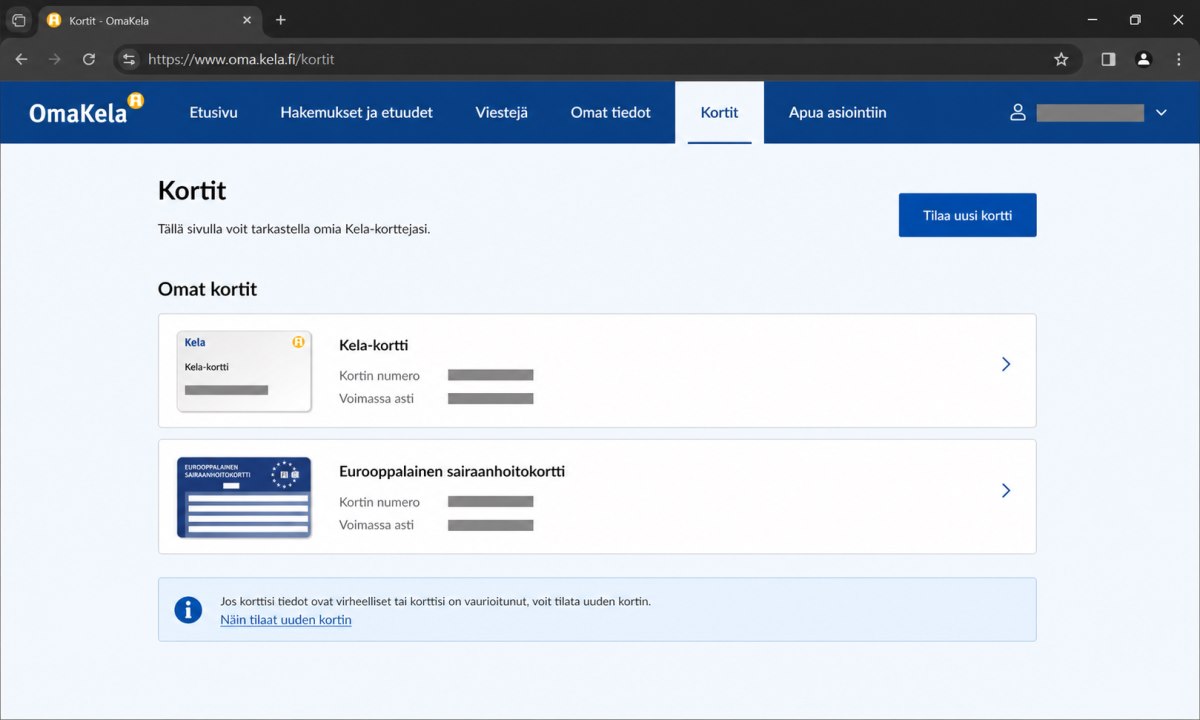Open the browser profile icon
The image size is (1200, 720).
[1143, 59]
